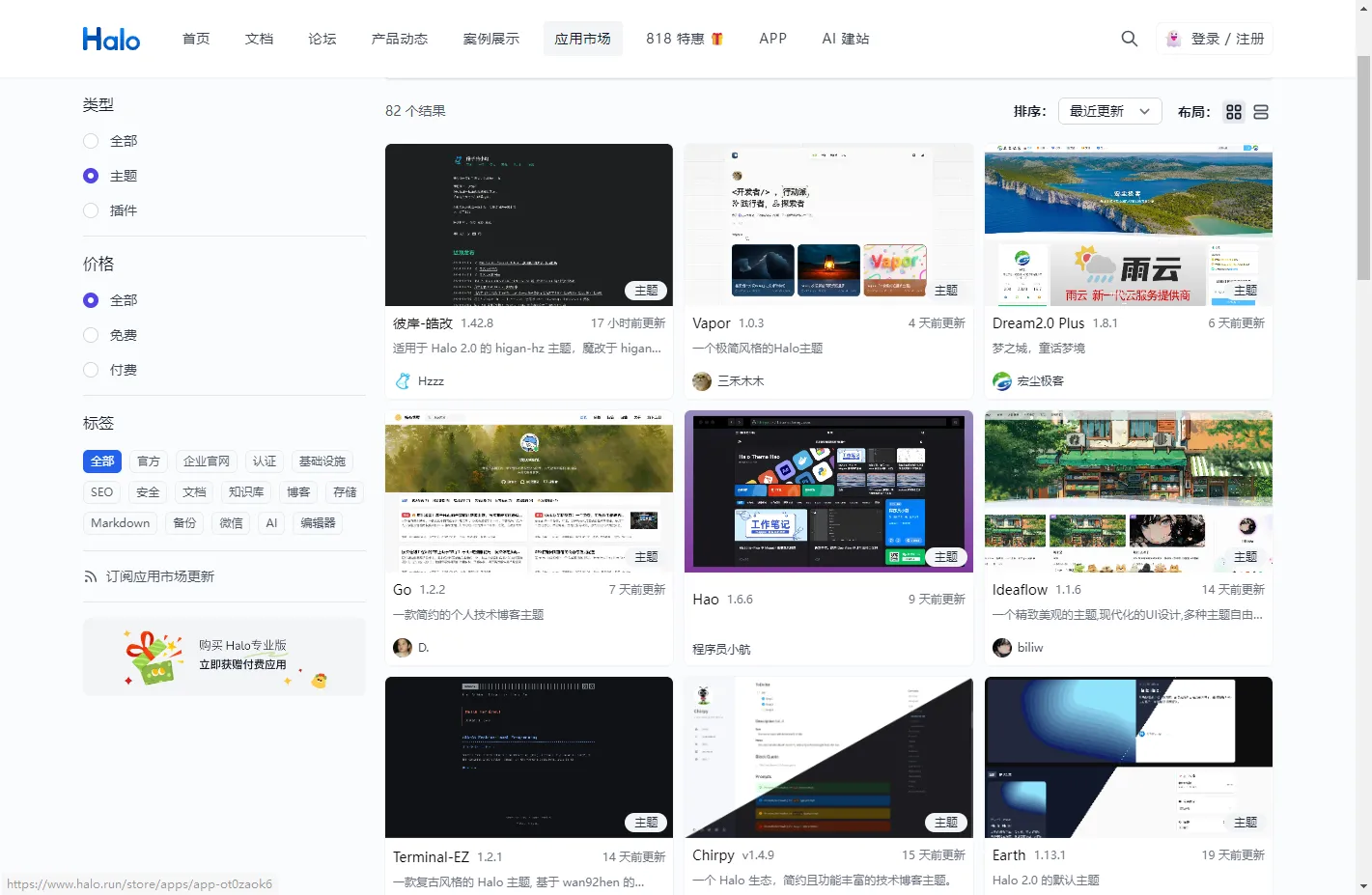Image resolution: width=1372 pixels, height=895 pixels.
Task: Filter by 基础设施 tag
Action: point(322,461)
